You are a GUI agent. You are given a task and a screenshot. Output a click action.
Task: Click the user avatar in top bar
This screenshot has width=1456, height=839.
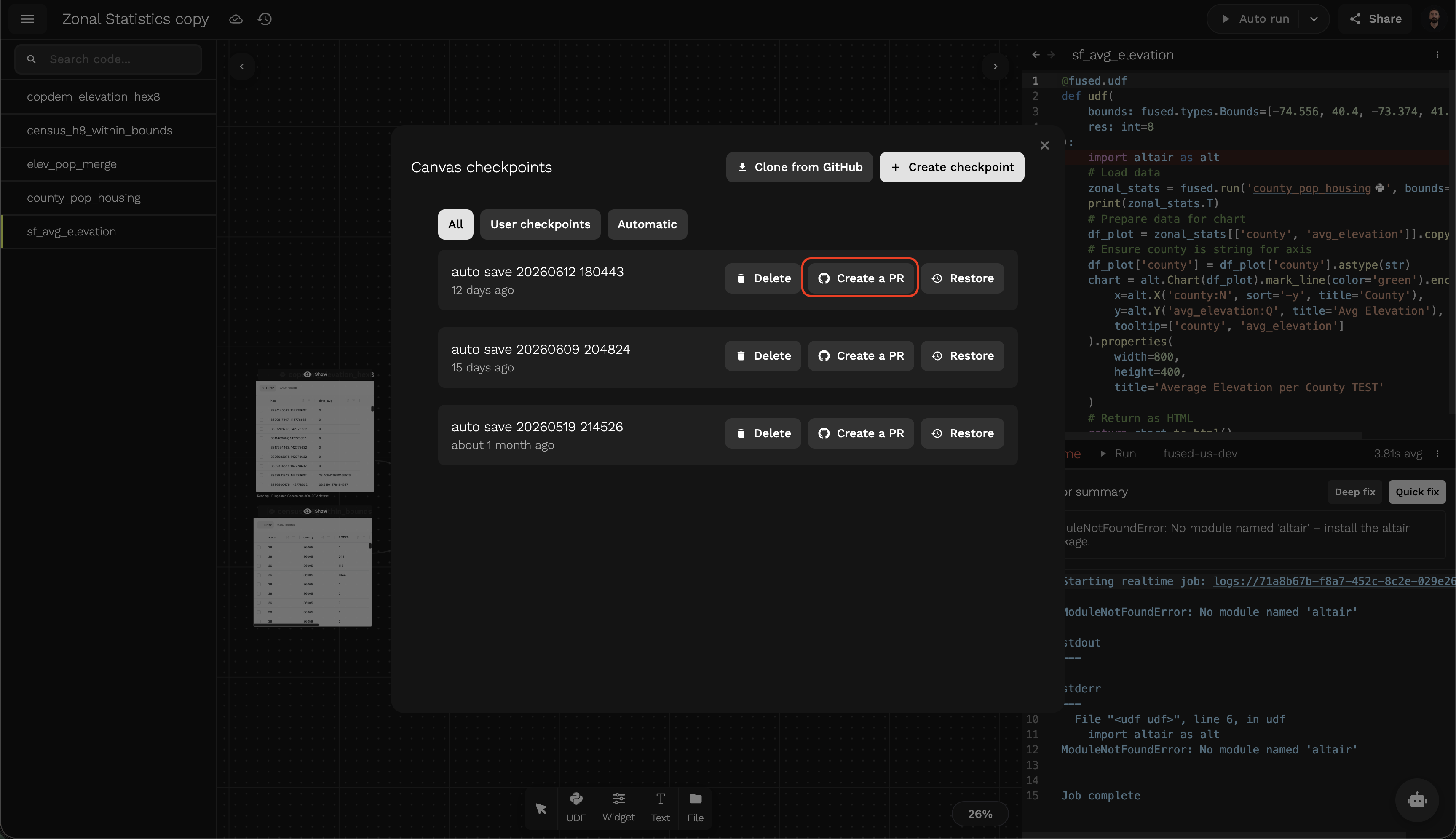click(x=1434, y=19)
